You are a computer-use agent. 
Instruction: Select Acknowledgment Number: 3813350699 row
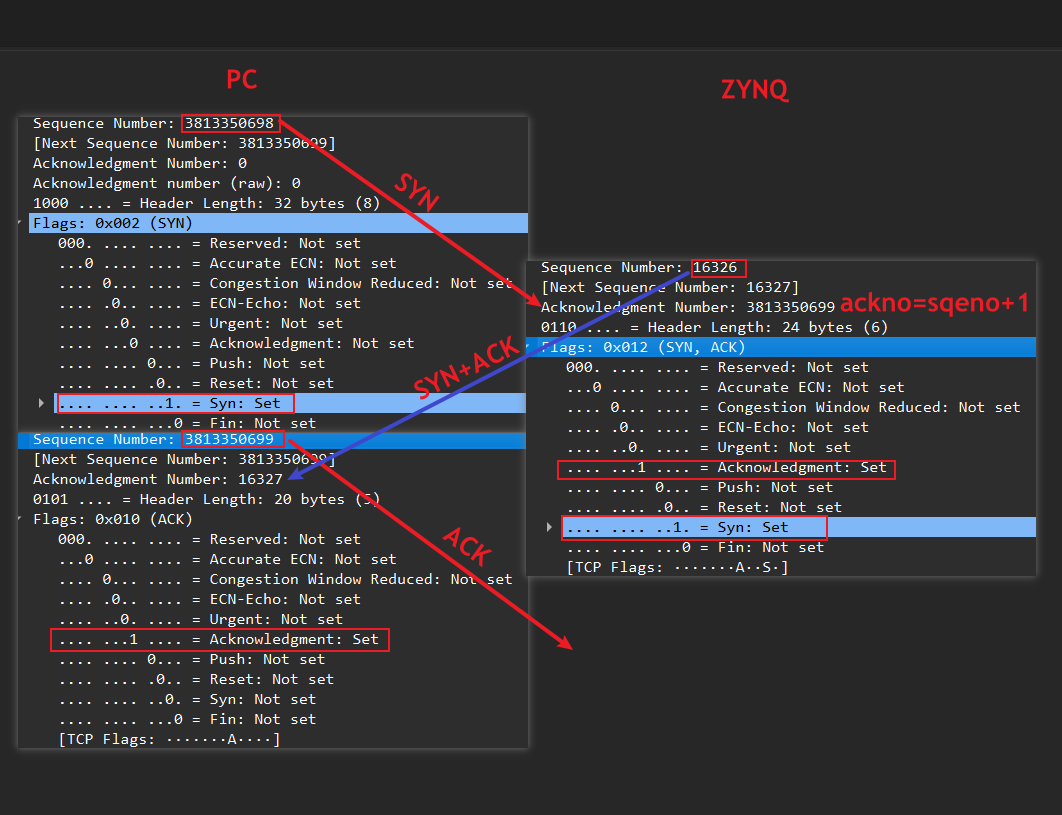687,307
